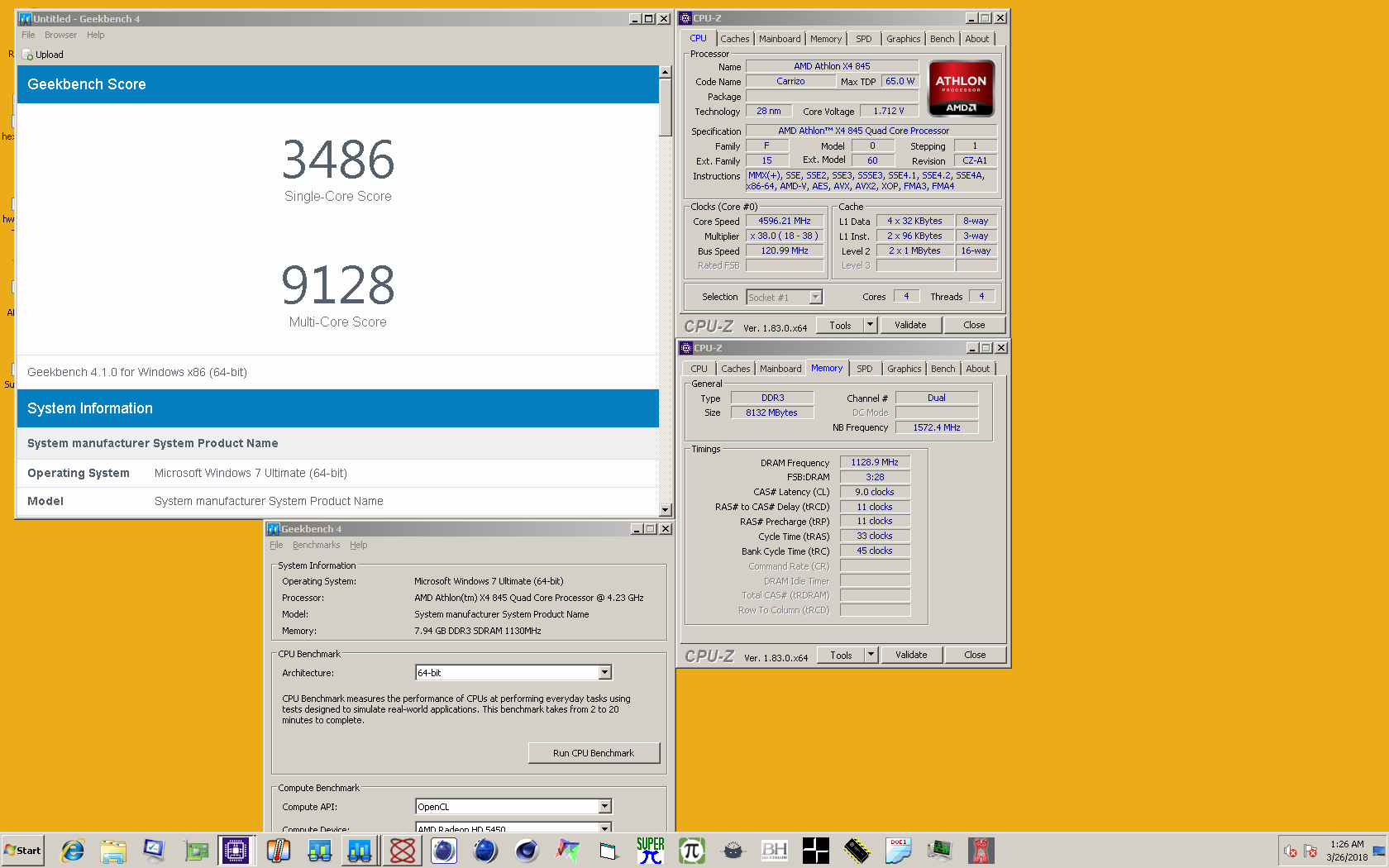Click Tools button in CPU-Z processor window
The image size is (1389, 868).
pyautogui.click(x=840, y=325)
